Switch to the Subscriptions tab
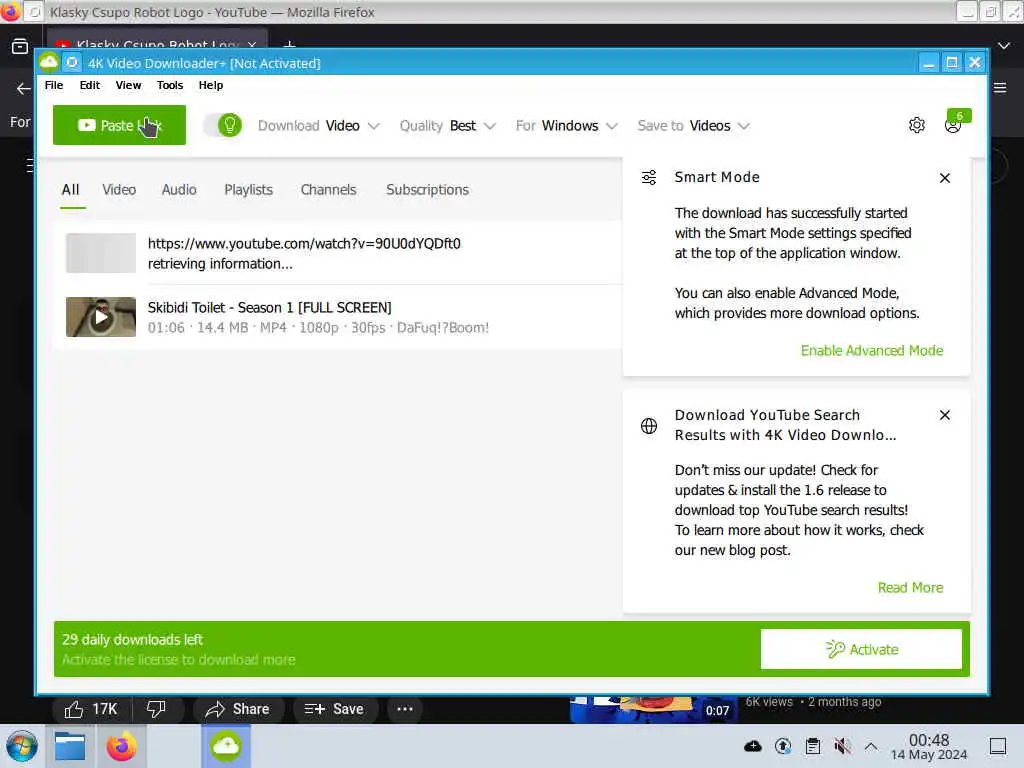 [x=427, y=190]
